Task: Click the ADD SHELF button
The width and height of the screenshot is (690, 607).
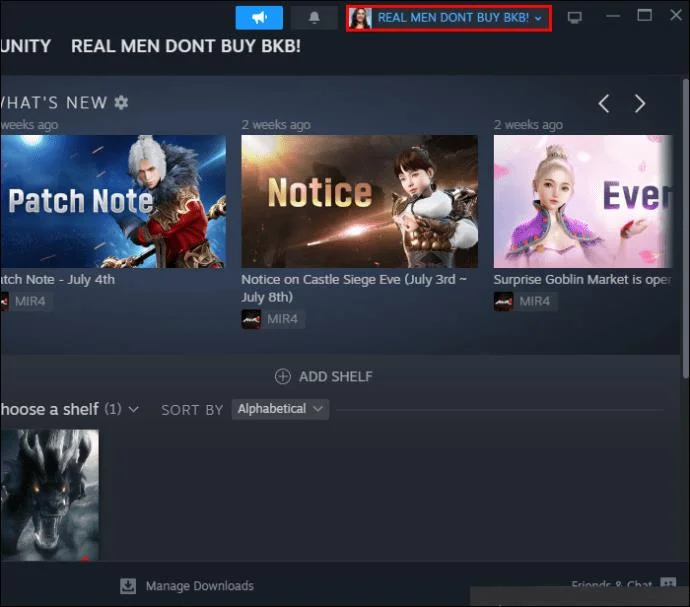Action: coord(323,377)
